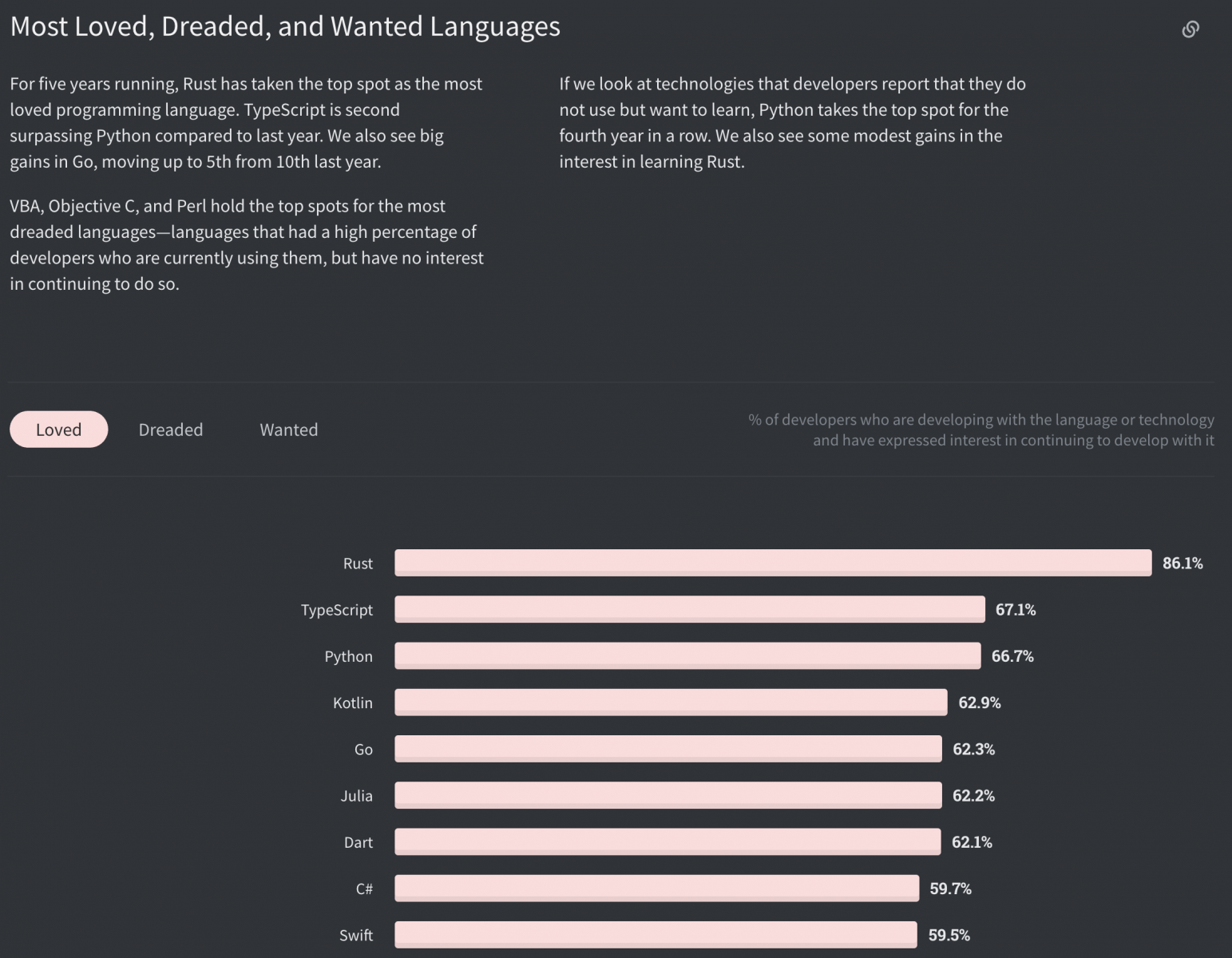Switch to the Dreaded tab
The height and width of the screenshot is (958, 1232).
pos(171,430)
